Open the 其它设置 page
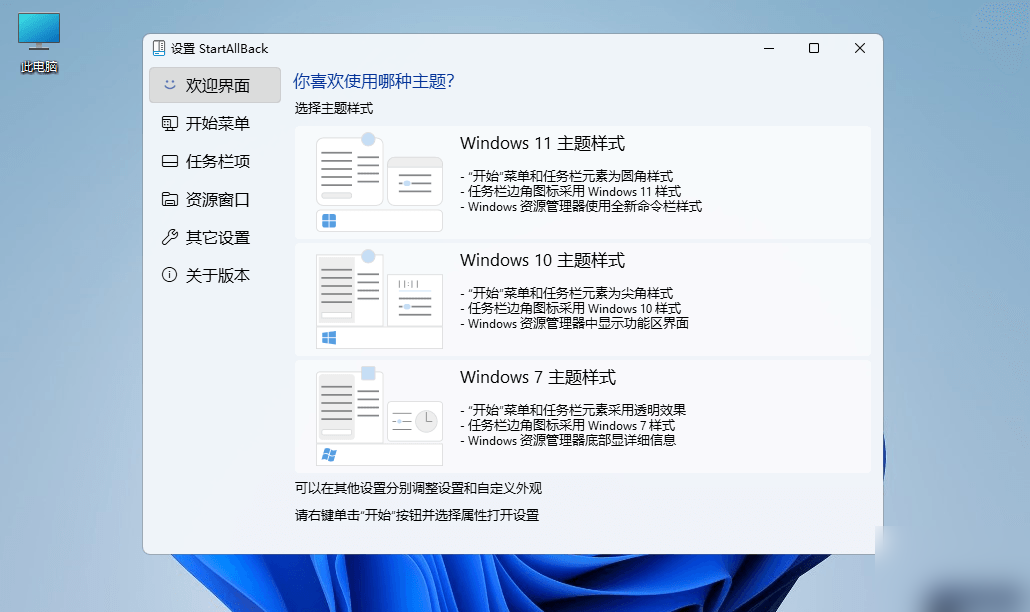1030x612 pixels. (215, 238)
